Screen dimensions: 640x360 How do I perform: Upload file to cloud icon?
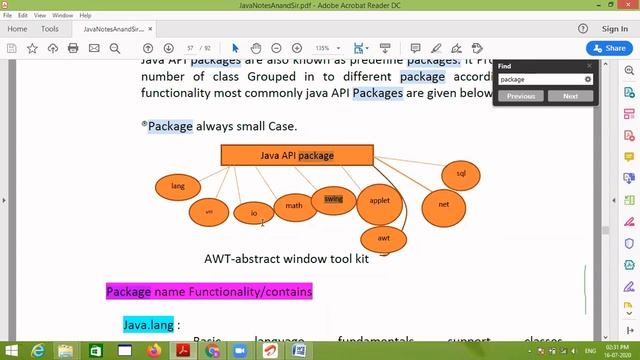coord(53,48)
